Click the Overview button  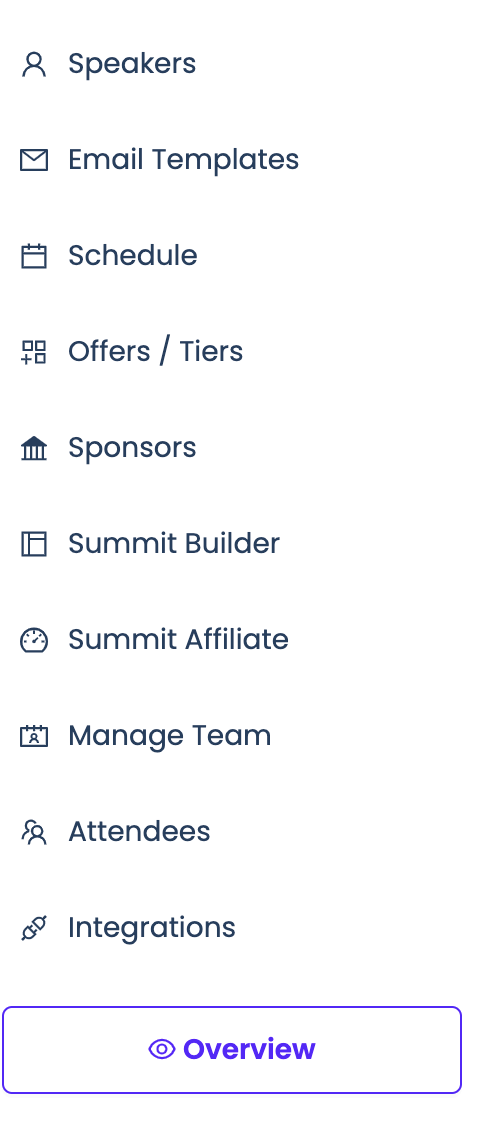[x=232, y=1049]
